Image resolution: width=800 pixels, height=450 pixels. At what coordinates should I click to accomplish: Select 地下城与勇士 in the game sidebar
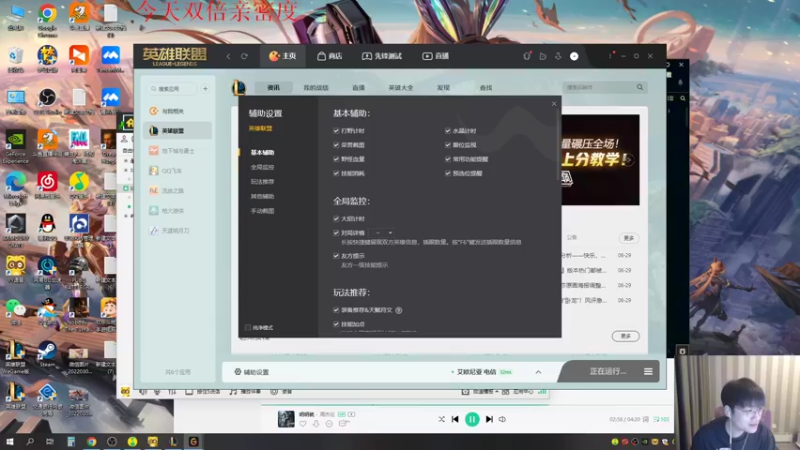[x=178, y=151]
